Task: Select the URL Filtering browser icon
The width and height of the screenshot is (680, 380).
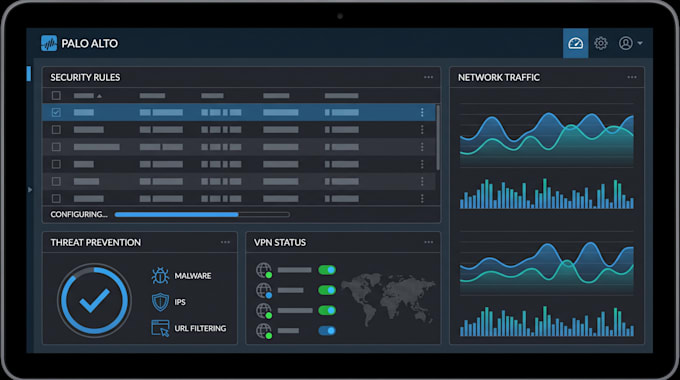Action: (x=160, y=328)
